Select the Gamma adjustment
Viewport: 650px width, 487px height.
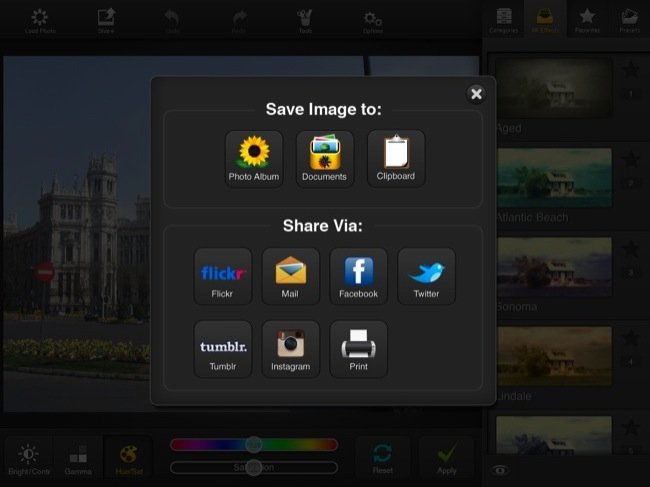(78, 459)
